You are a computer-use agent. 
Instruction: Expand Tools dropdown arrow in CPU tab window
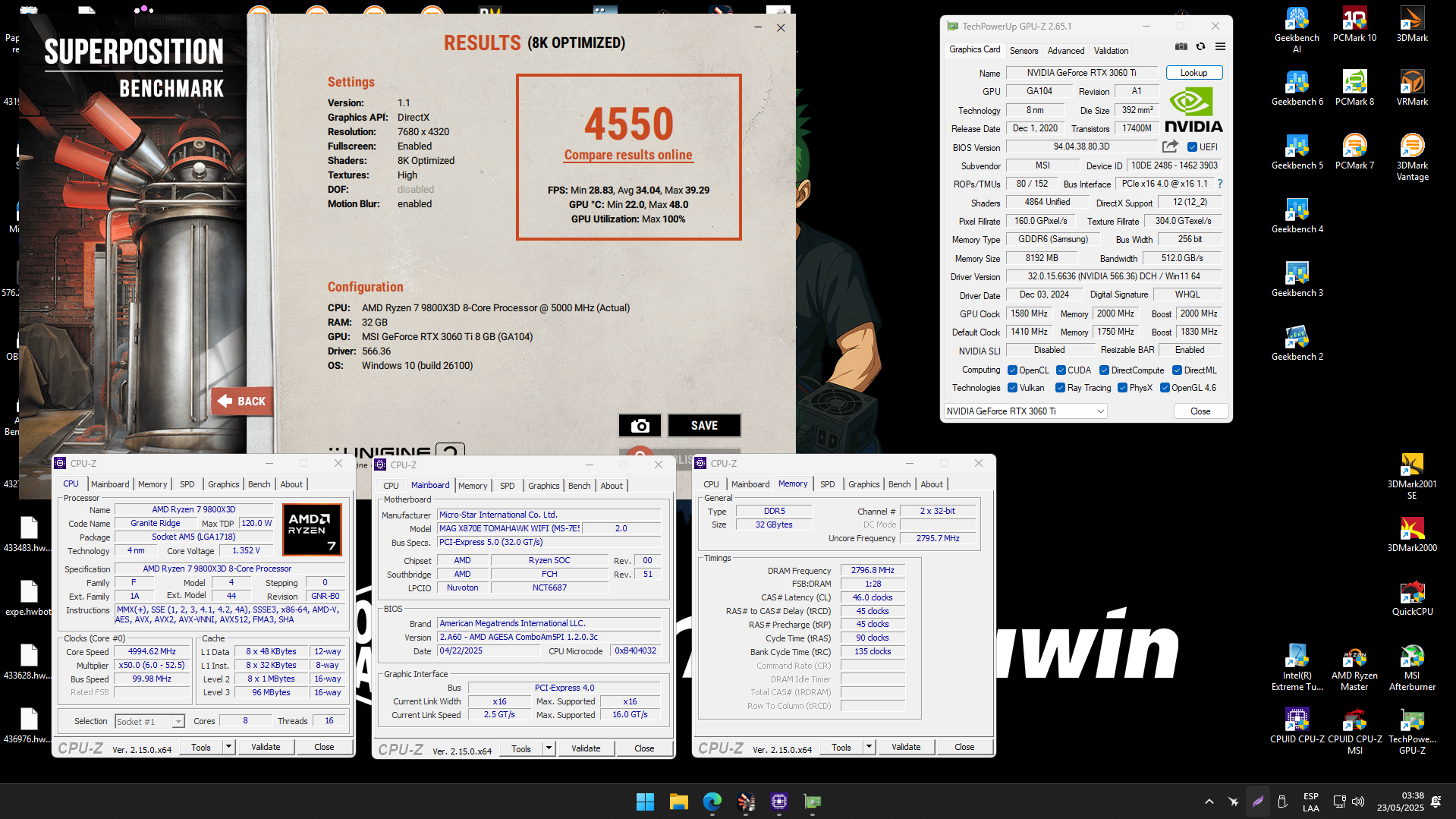point(228,747)
